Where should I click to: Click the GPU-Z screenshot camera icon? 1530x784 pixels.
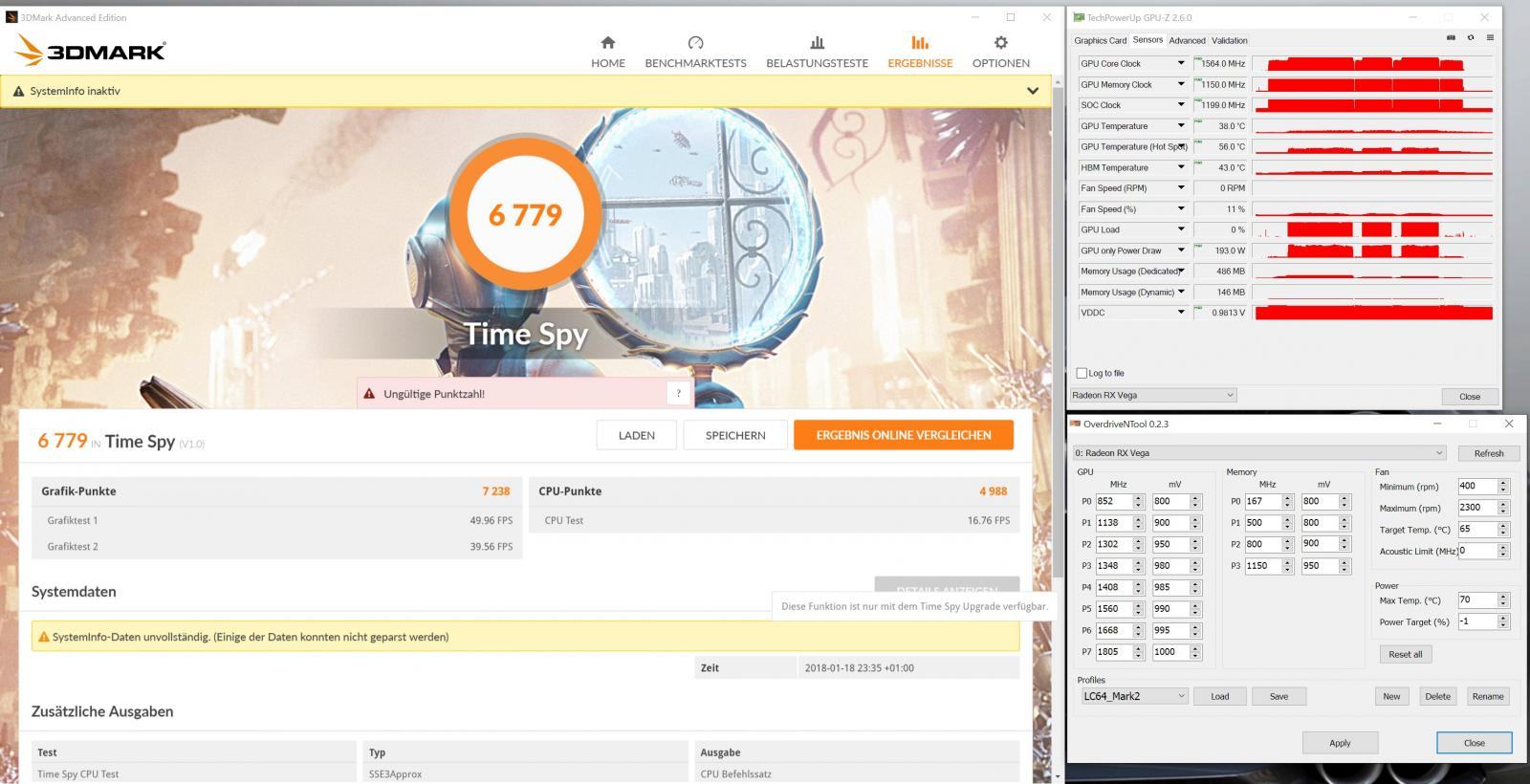click(1451, 38)
